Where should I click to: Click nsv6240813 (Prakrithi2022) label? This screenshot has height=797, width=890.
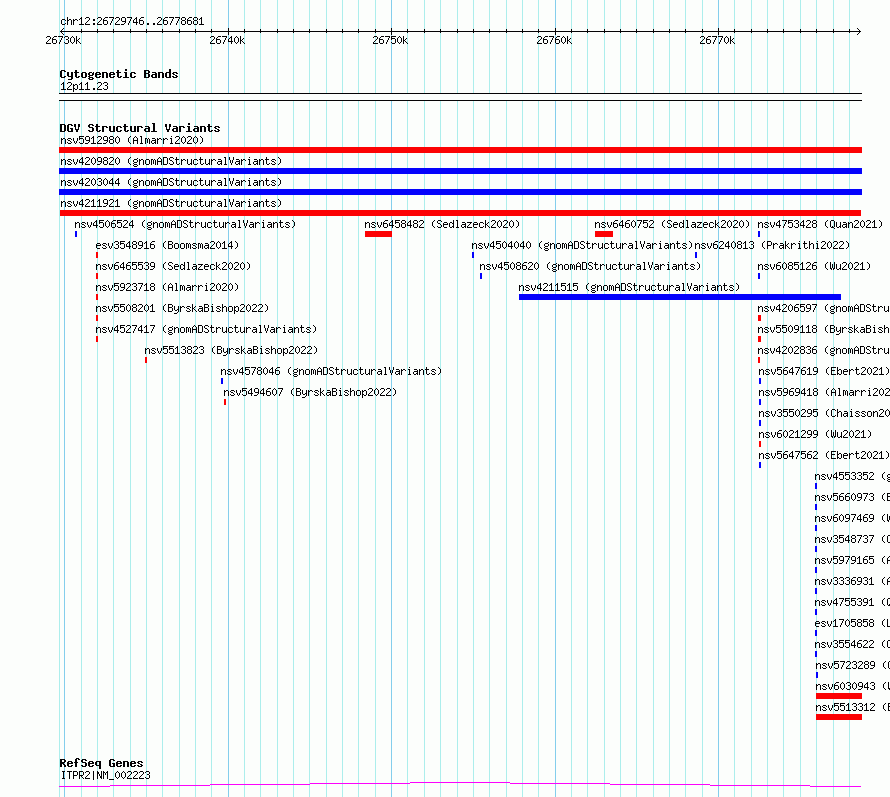(773, 245)
